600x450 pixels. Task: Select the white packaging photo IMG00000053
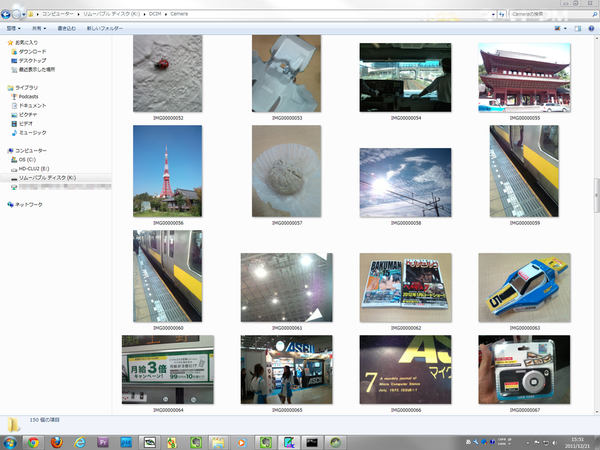(286, 73)
